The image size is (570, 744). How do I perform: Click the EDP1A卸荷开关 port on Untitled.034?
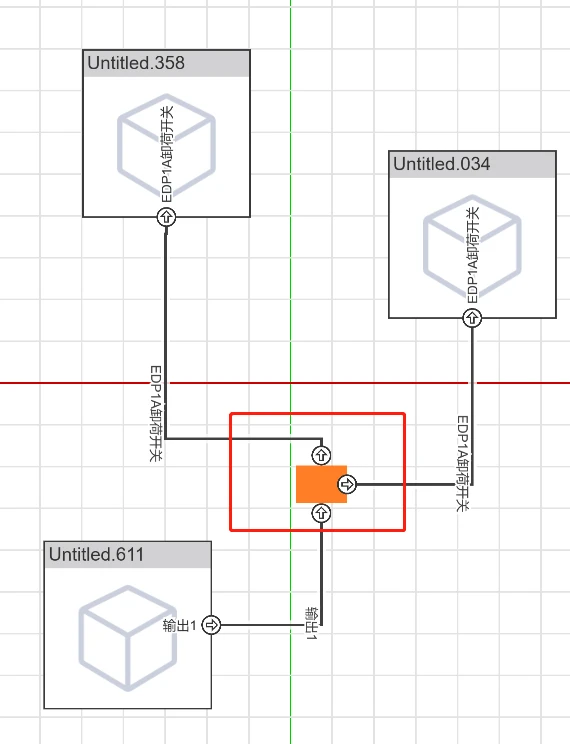coord(472,318)
